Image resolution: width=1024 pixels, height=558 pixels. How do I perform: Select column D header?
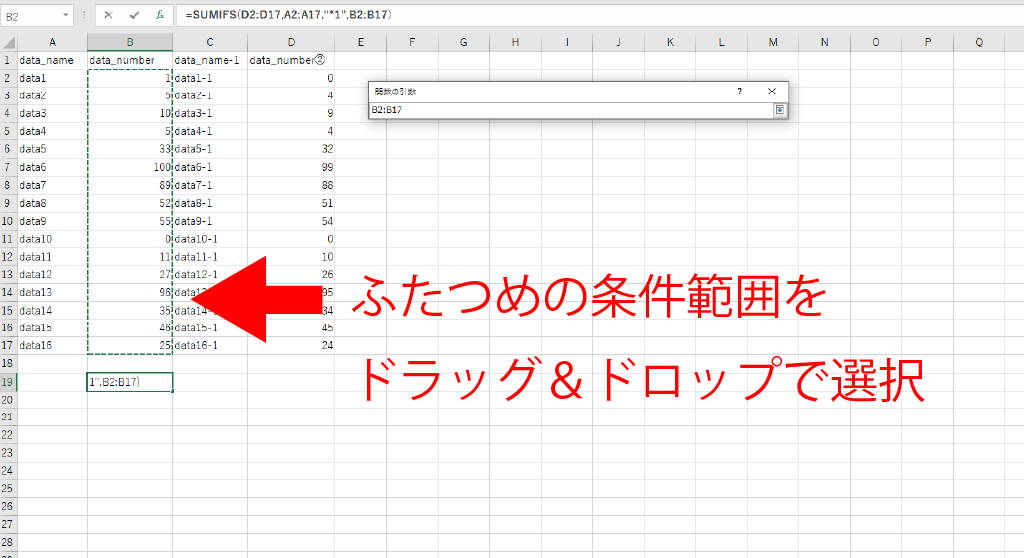coord(291,42)
